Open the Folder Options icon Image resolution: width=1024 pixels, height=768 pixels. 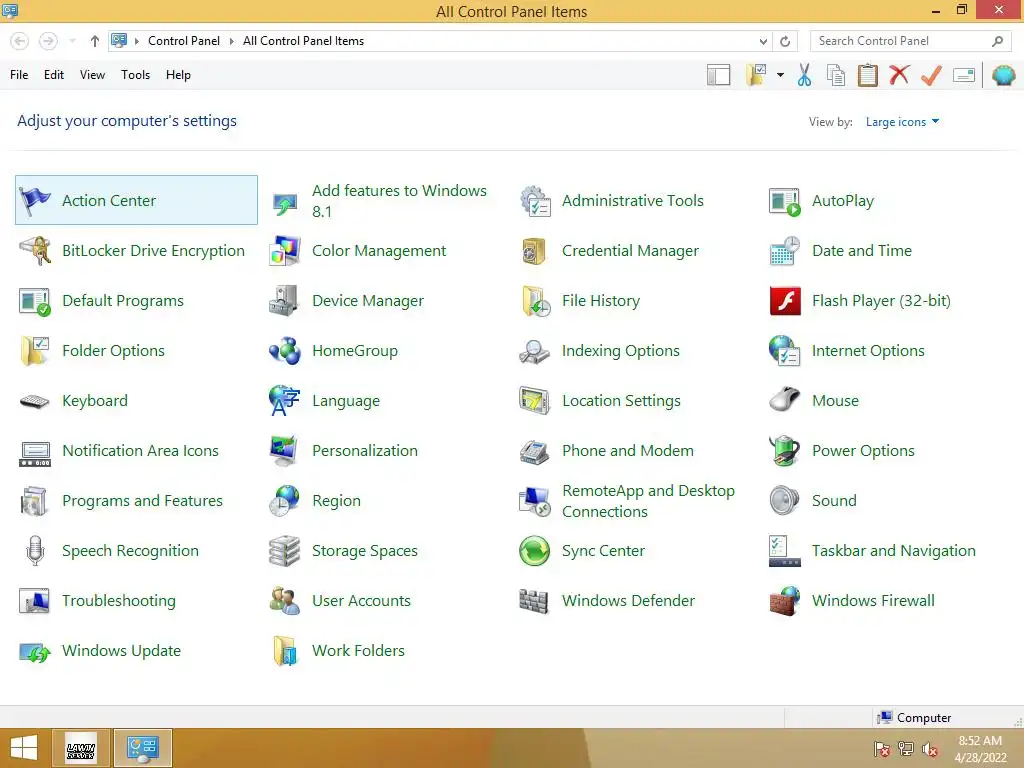35,351
